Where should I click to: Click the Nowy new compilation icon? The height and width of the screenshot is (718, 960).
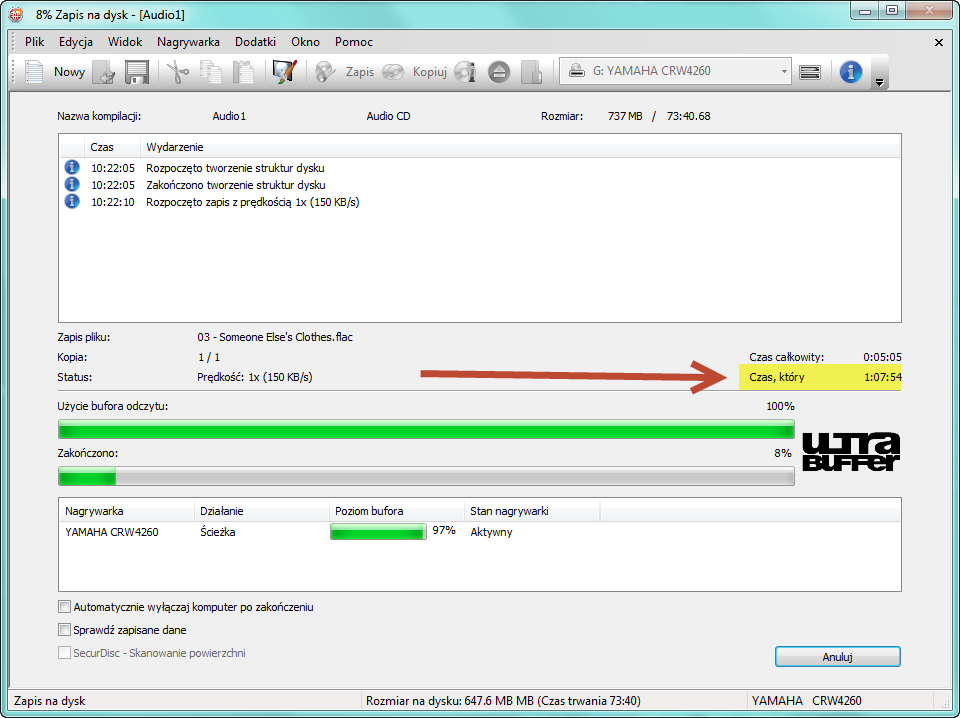click(34, 72)
